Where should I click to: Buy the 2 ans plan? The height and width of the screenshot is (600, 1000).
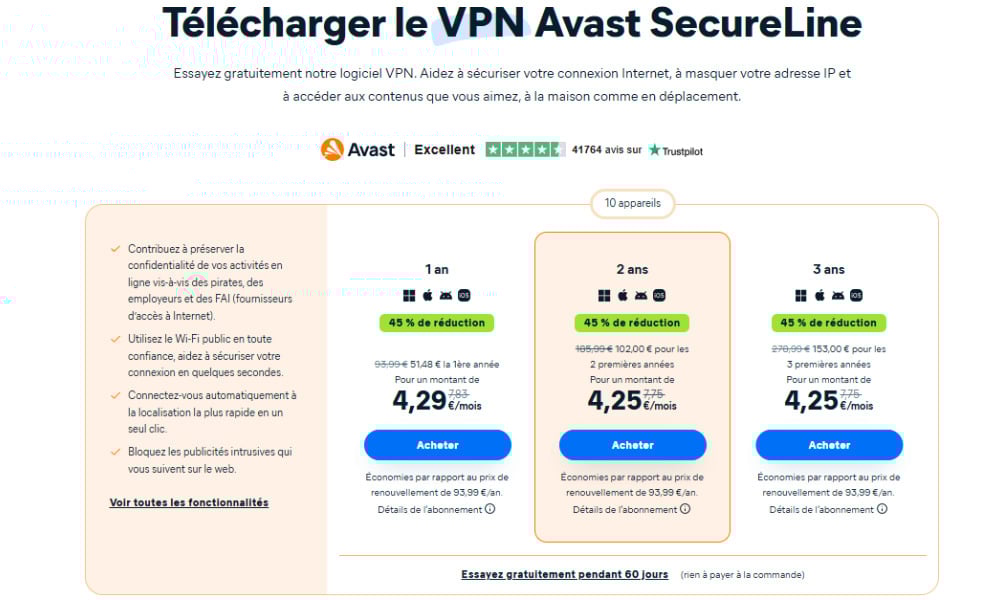tap(632, 445)
